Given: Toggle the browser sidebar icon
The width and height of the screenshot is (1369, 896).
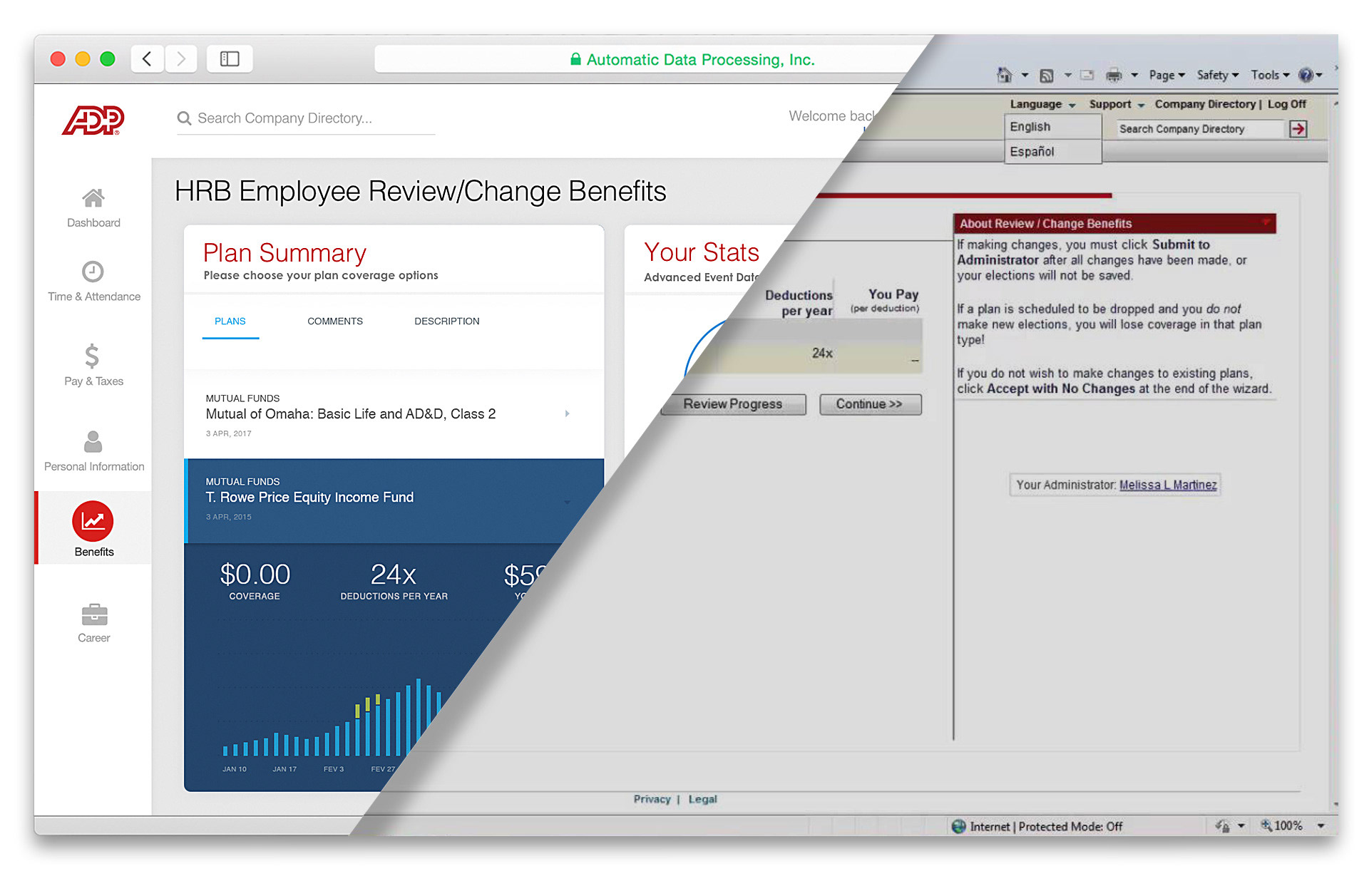Looking at the screenshot, I should pyautogui.click(x=230, y=59).
